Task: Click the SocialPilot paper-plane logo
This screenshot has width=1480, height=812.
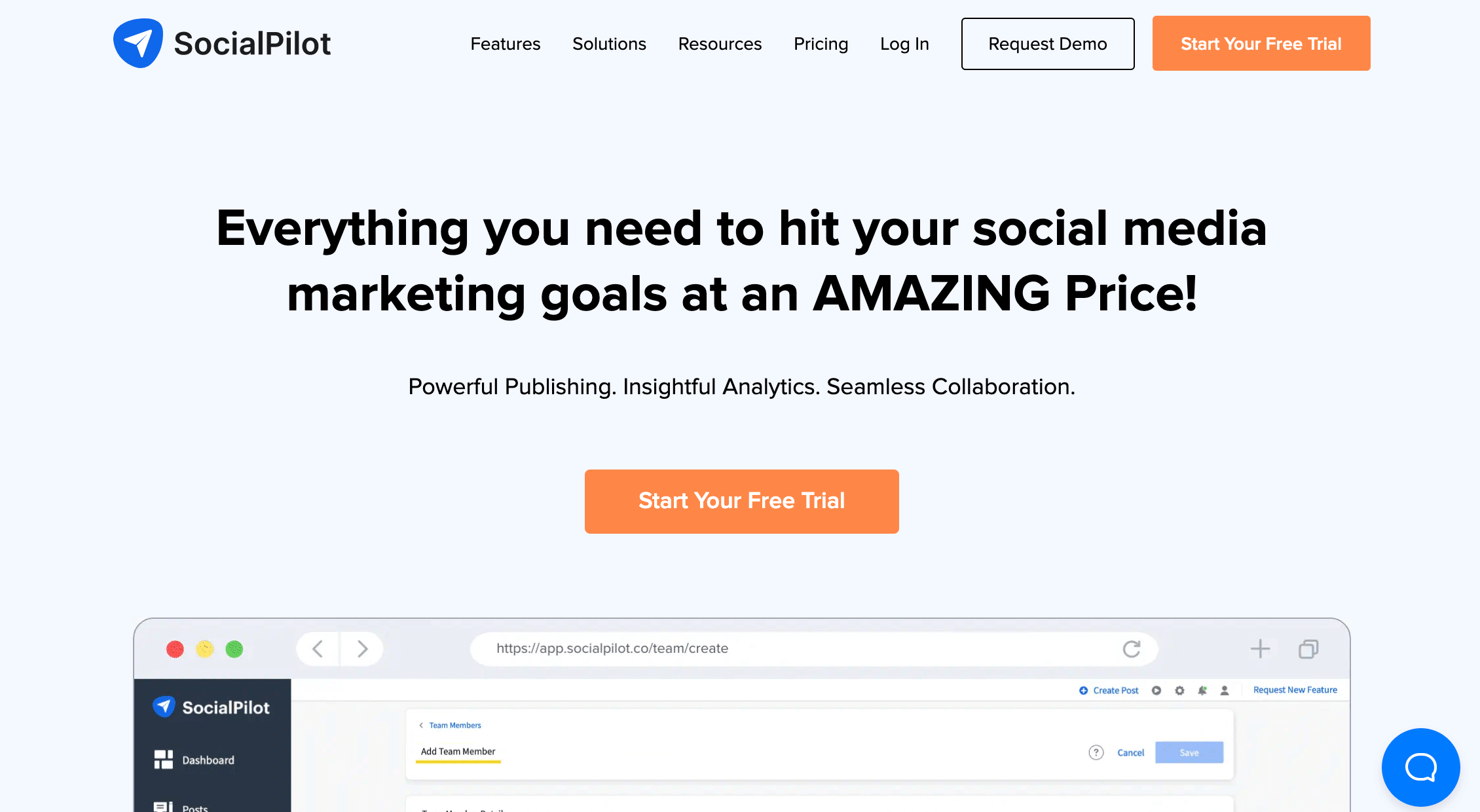Action: click(138, 42)
